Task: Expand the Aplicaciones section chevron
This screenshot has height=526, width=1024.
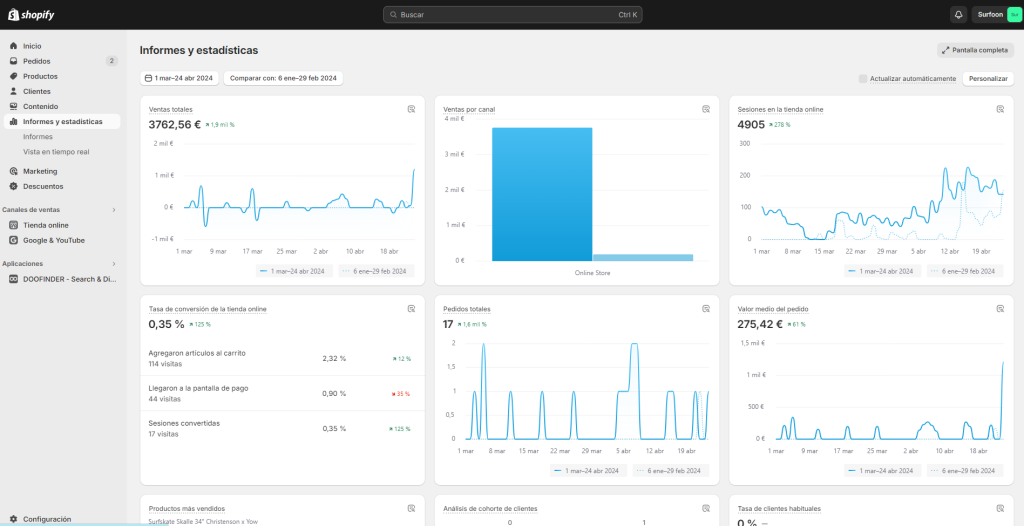Action: point(113,264)
